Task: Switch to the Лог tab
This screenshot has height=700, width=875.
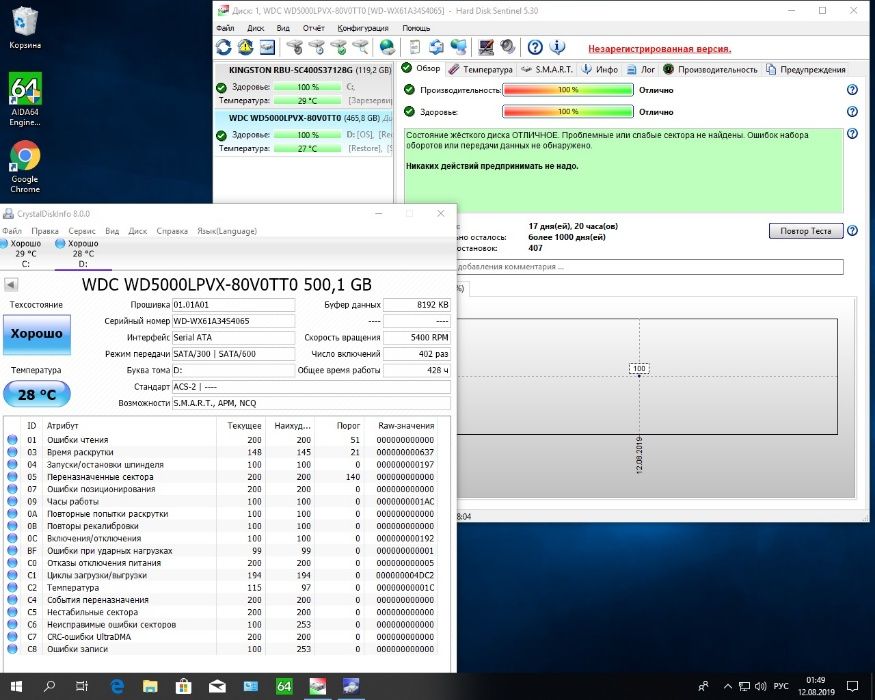Action: [641, 69]
